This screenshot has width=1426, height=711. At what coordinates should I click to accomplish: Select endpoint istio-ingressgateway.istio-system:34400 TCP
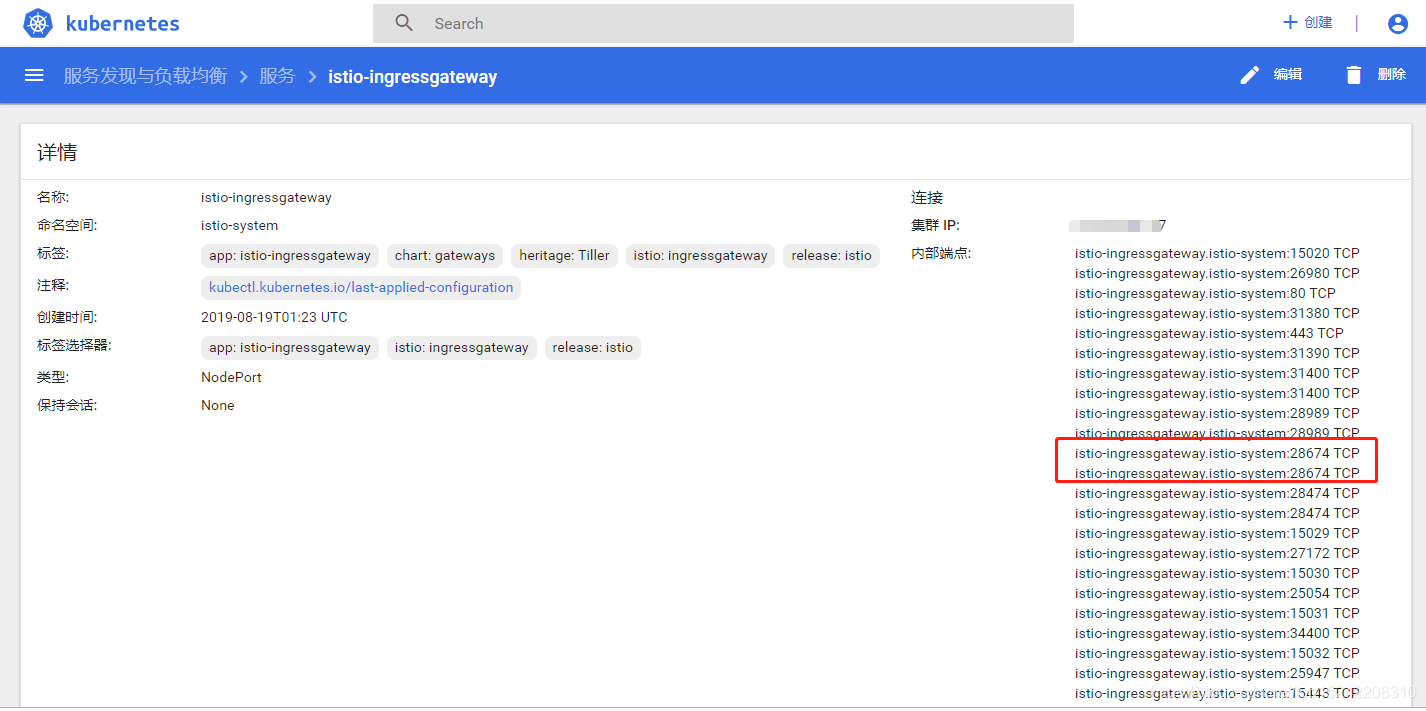point(1217,633)
